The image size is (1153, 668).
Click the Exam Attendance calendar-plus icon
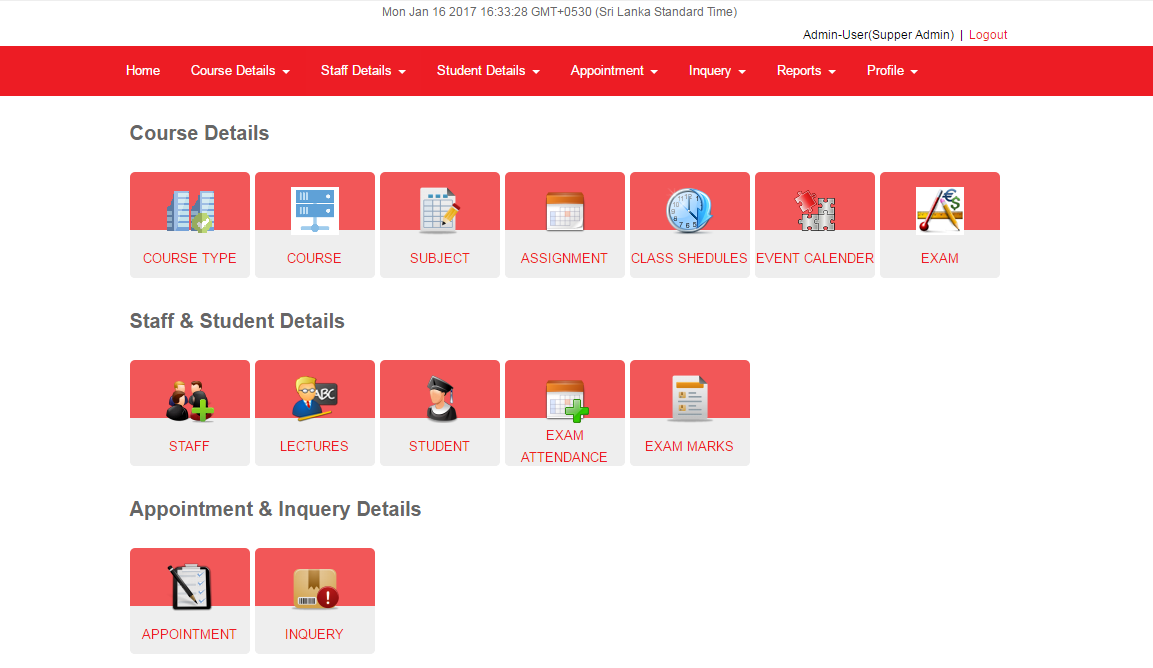[566, 399]
